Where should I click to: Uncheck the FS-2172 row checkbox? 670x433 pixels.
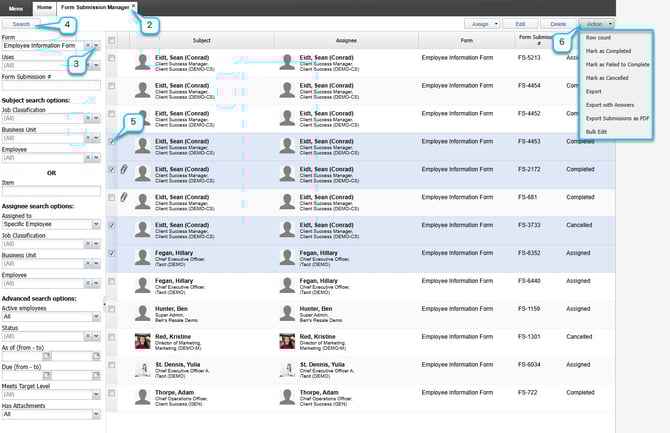(x=112, y=170)
